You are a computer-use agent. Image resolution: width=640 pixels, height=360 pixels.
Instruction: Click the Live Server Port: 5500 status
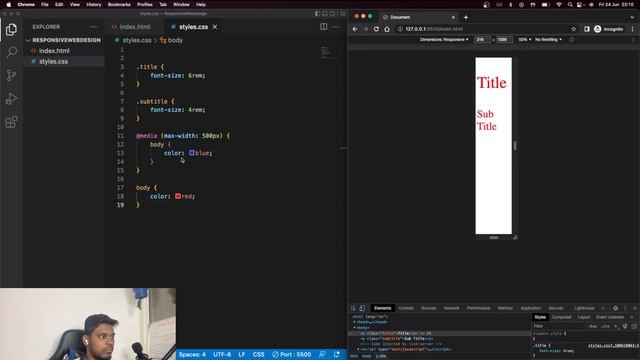click(x=291, y=354)
